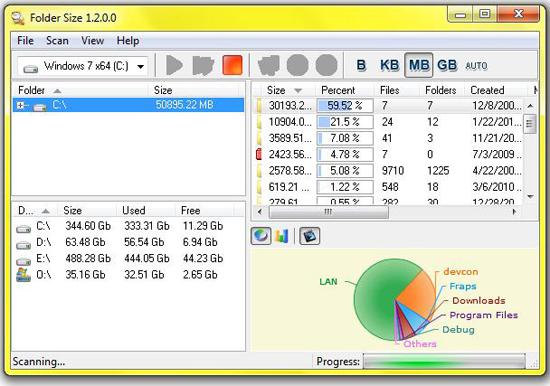Viewport: 550px width, 386px height.
Task: Click the Downloads pie chart label
Action: (x=479, y=301)
